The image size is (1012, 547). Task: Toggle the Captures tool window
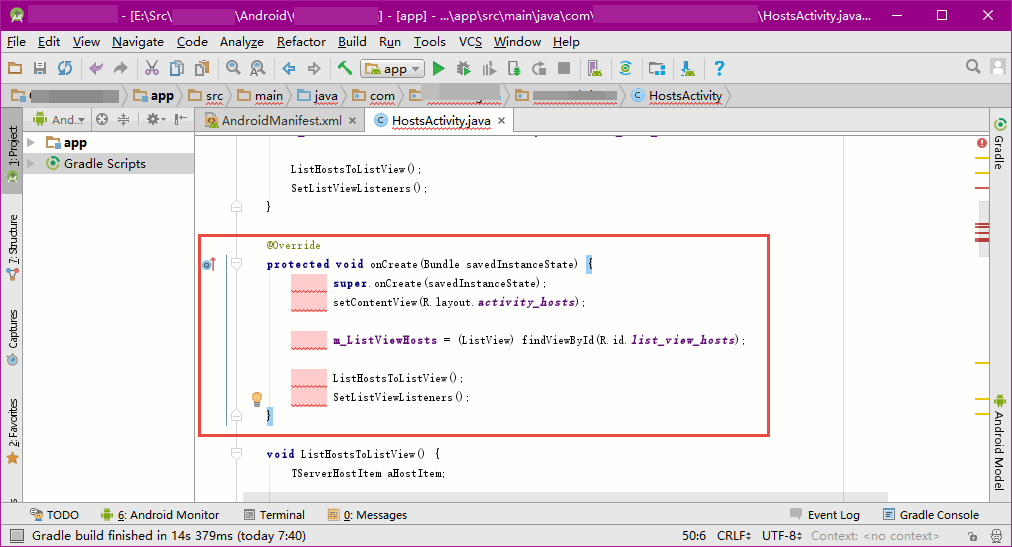tap(12, 337)
